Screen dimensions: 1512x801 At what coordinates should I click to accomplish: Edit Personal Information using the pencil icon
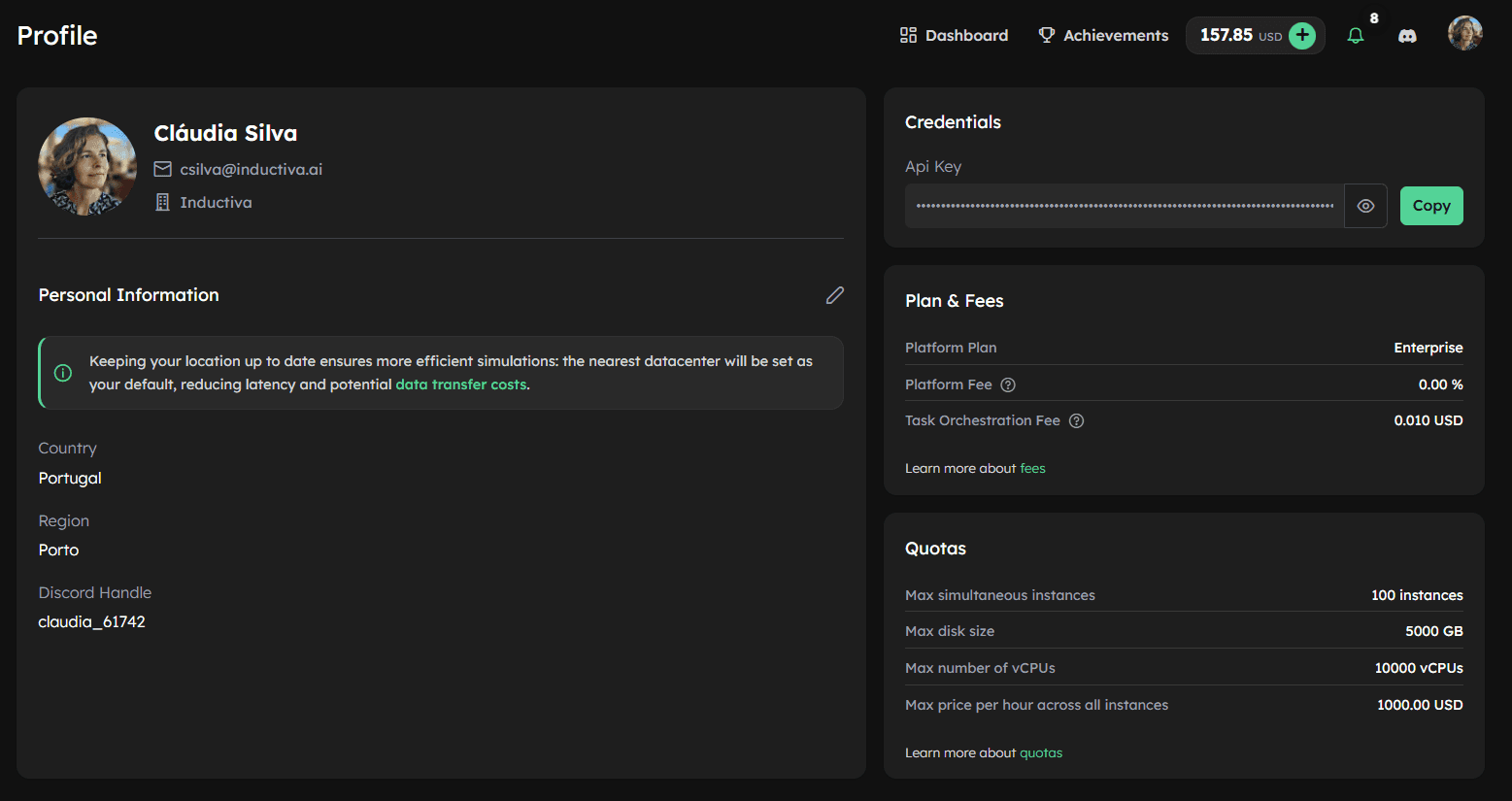(834, 295)
